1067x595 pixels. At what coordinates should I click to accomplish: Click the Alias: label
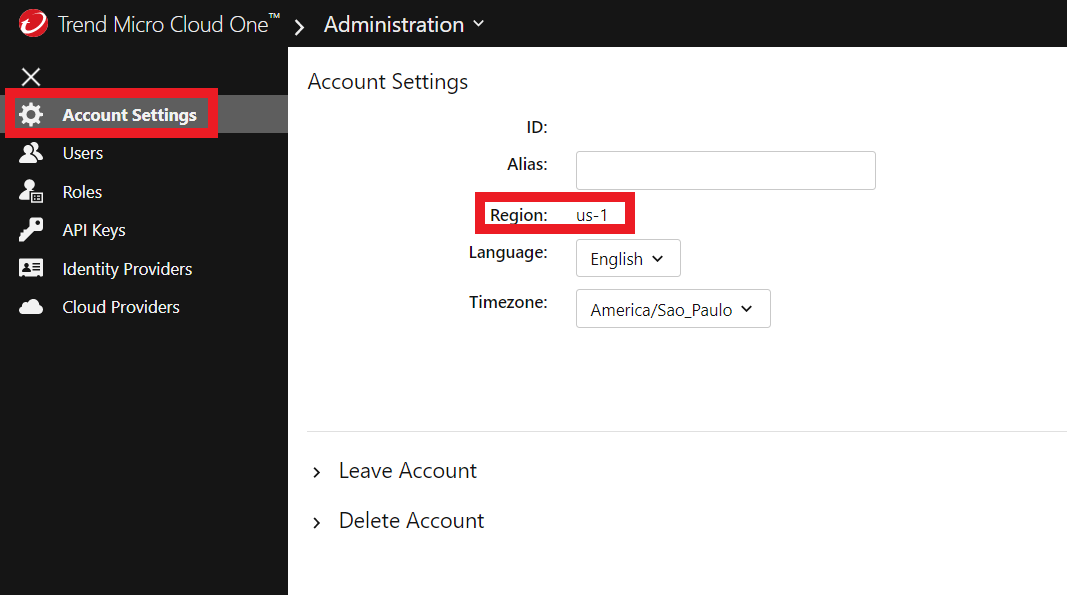point(527,164)
